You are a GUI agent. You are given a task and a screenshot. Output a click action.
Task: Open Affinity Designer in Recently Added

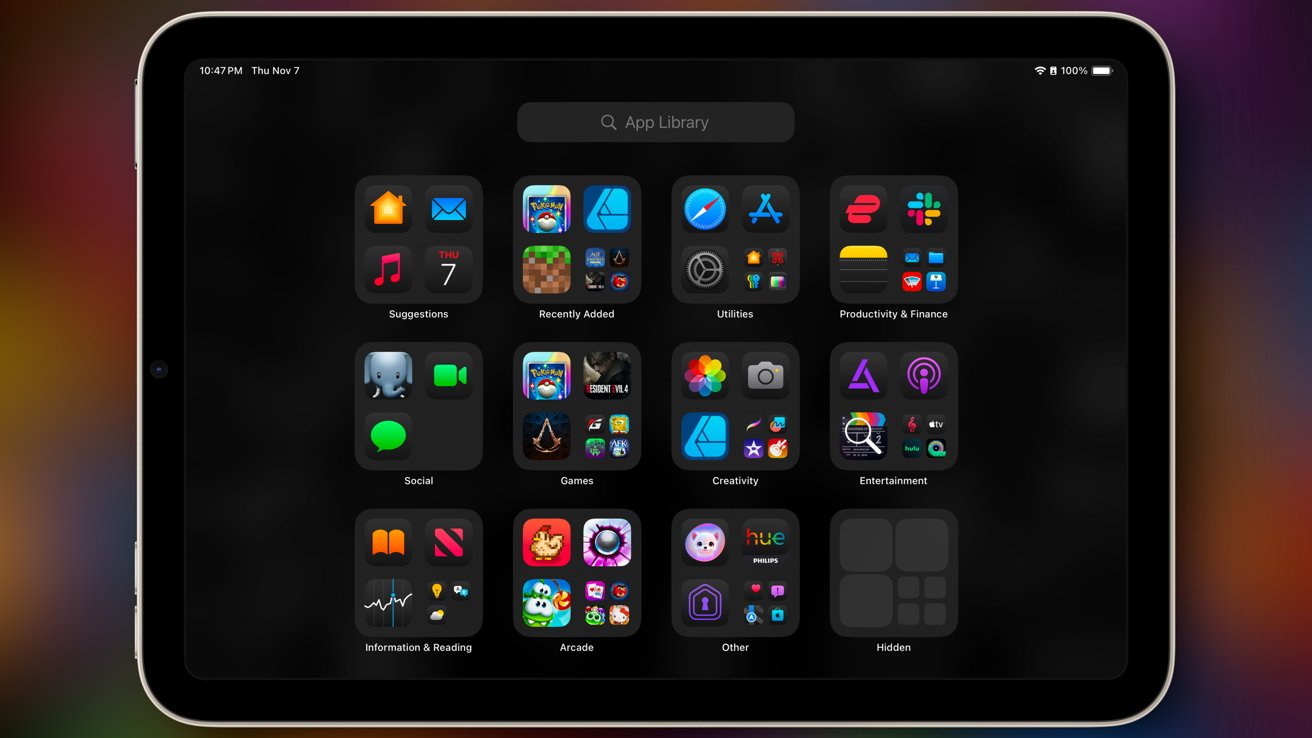click(x=607, y=209)
